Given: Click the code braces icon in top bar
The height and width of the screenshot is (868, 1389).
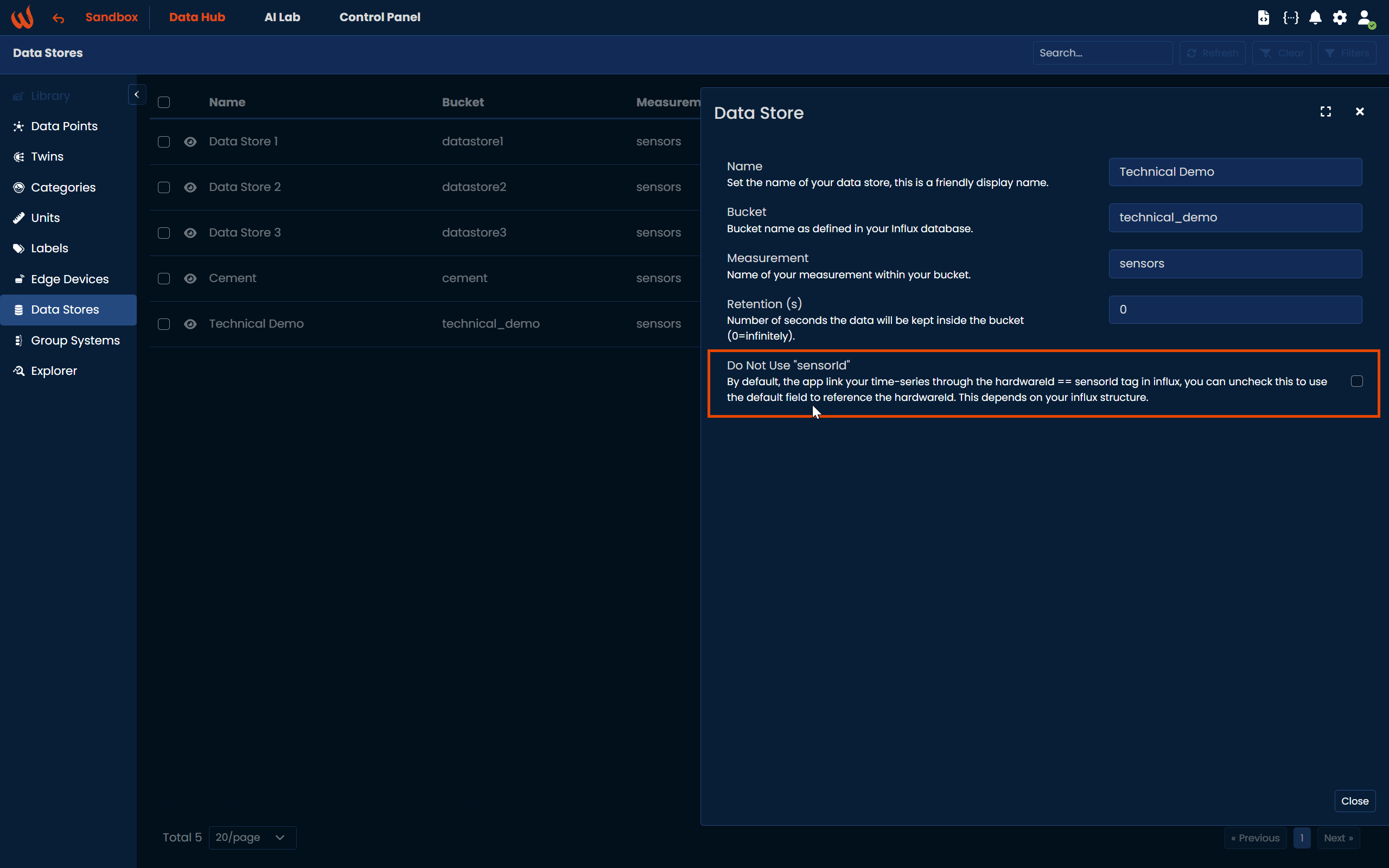Looking at the screenshot, I should click(x=1290, y=18).
